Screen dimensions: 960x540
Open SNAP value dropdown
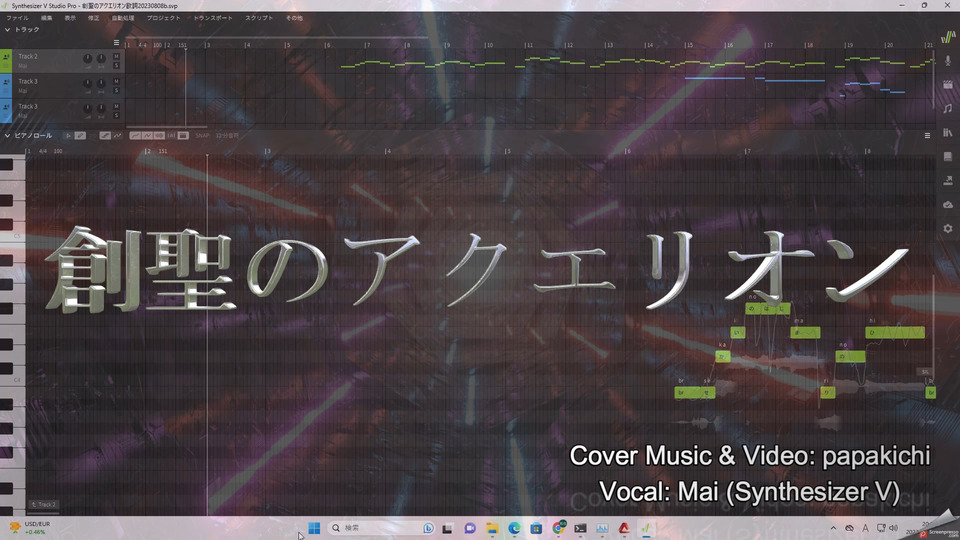point(227,135)
